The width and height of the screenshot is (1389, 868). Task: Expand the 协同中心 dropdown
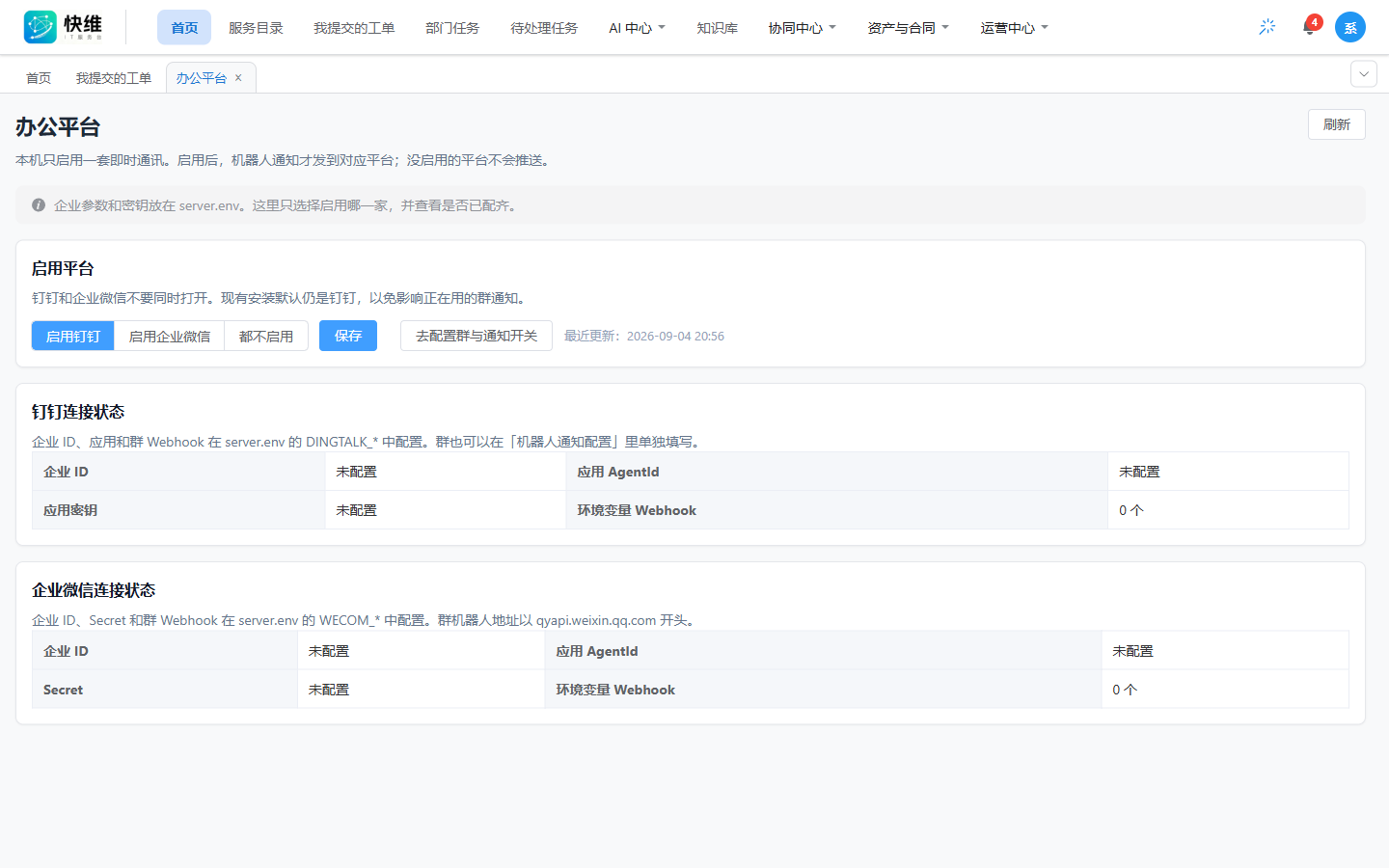[x=803, y=28]
